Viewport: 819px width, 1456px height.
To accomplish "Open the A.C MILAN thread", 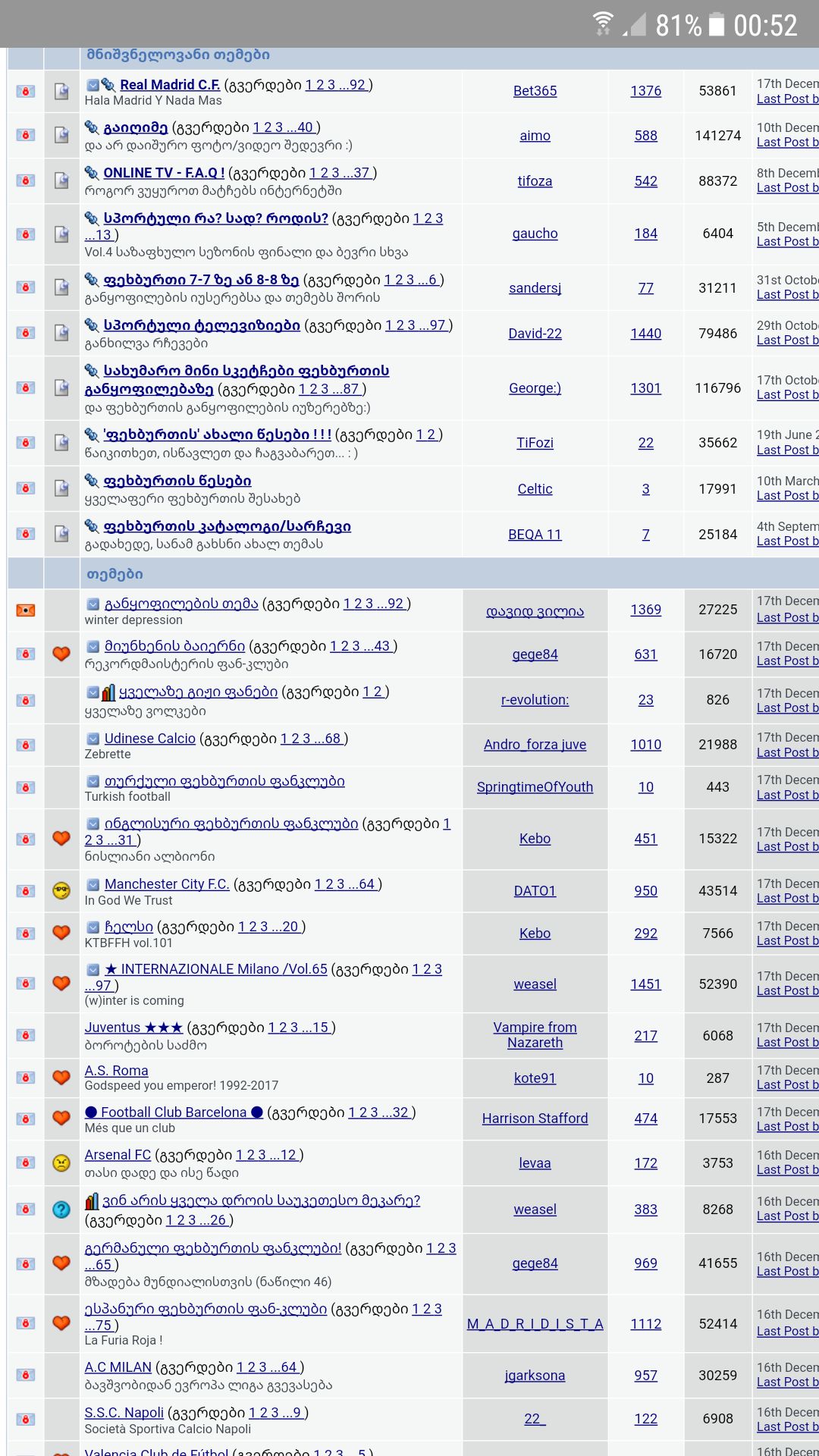I will point(118,1367).
